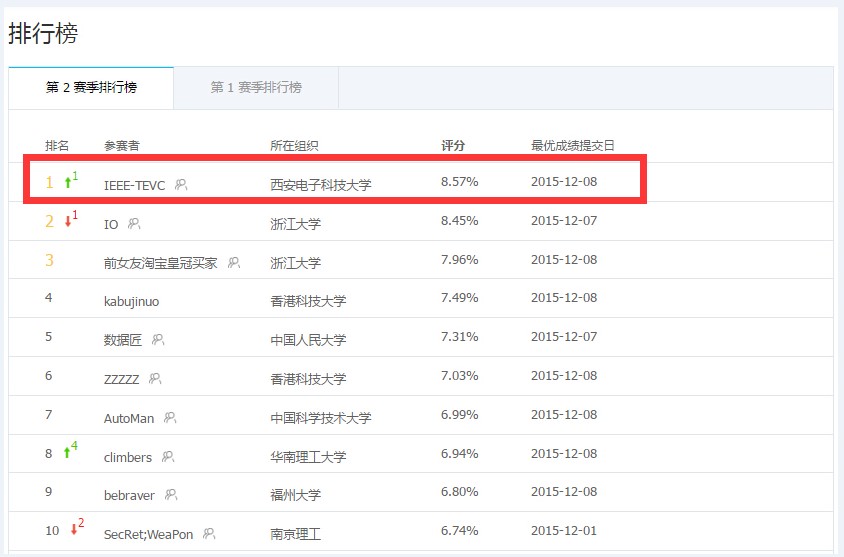The height and width of the screenshot is (557, 844).
Task: Click organization 南京理工
Action: [296, 534]
